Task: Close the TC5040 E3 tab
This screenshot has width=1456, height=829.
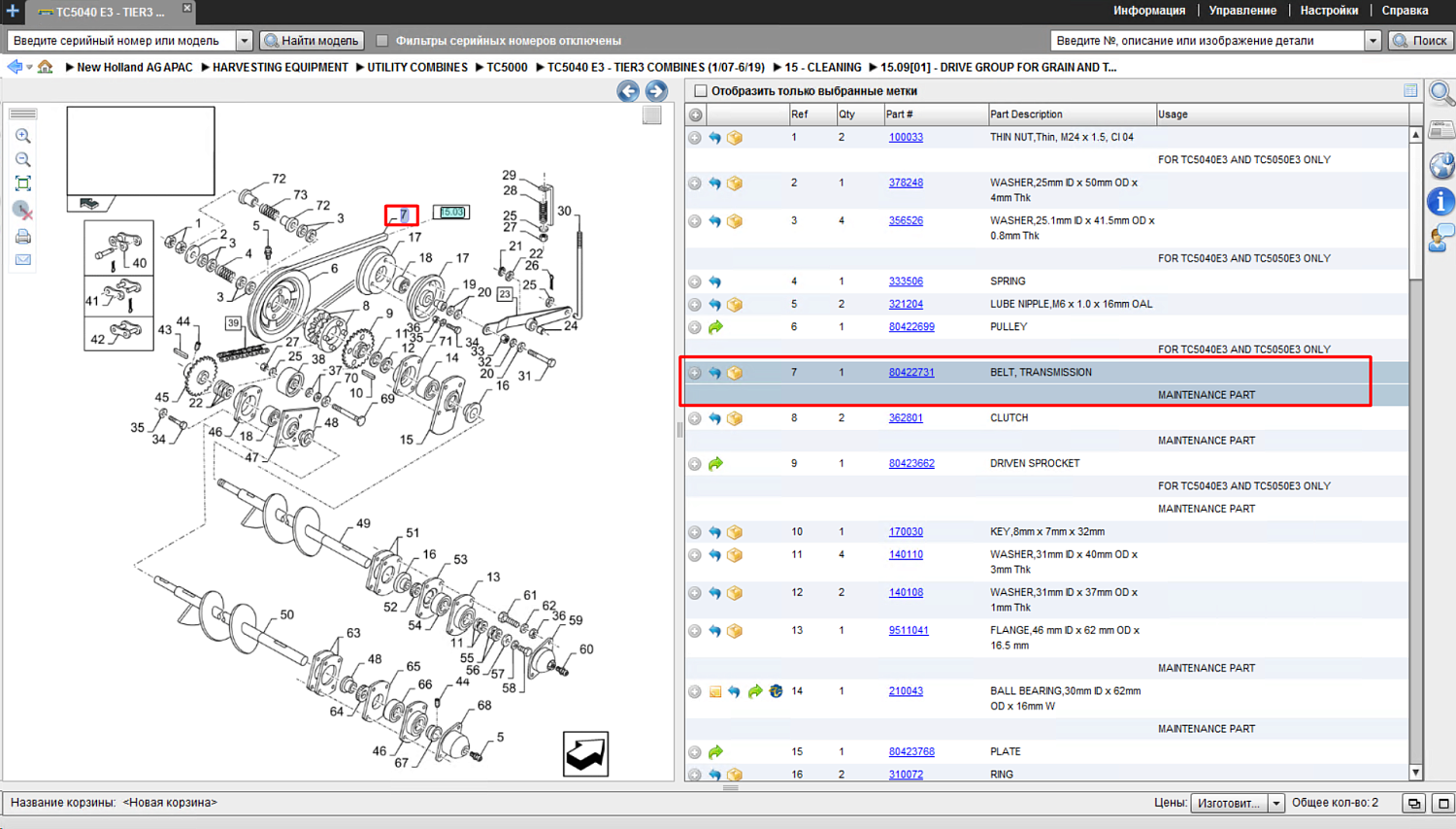Action: coord(187,9)
